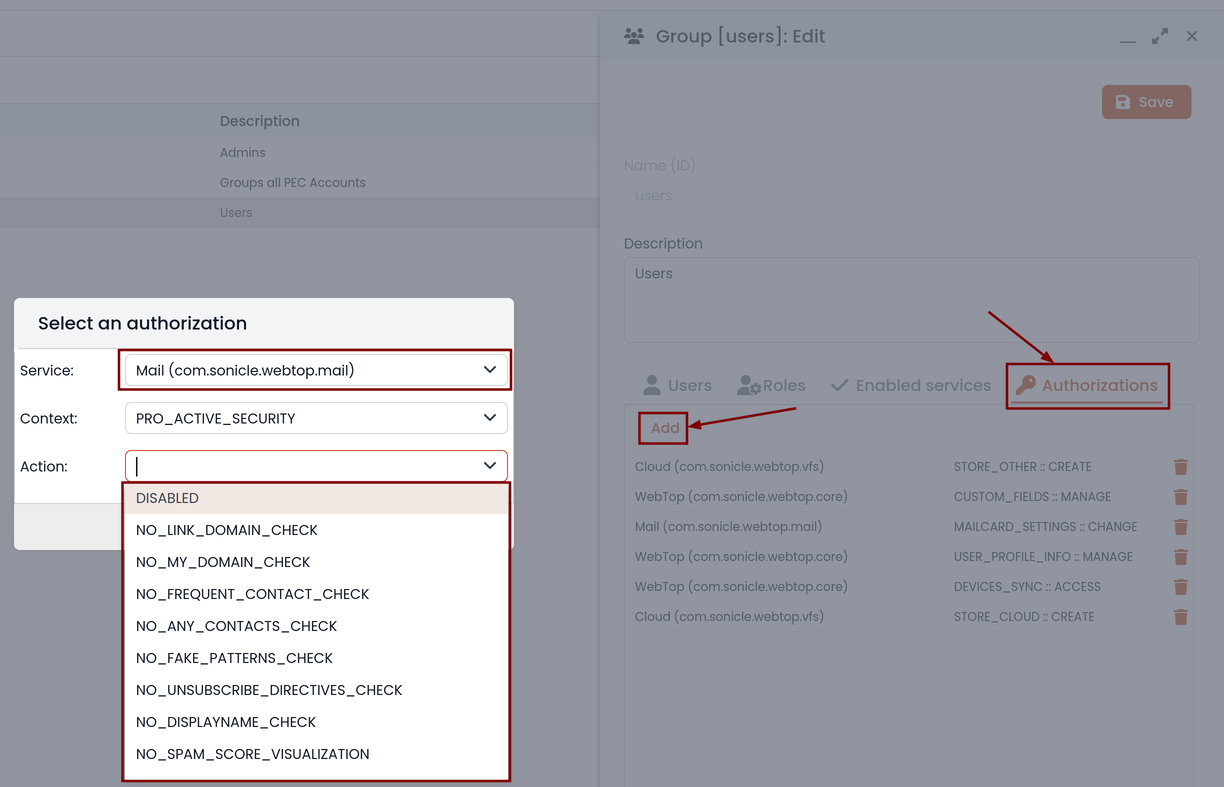Minimize the Group edit panel
The height and width of the screenshot is (787, 1224).
coord(1128,36)
